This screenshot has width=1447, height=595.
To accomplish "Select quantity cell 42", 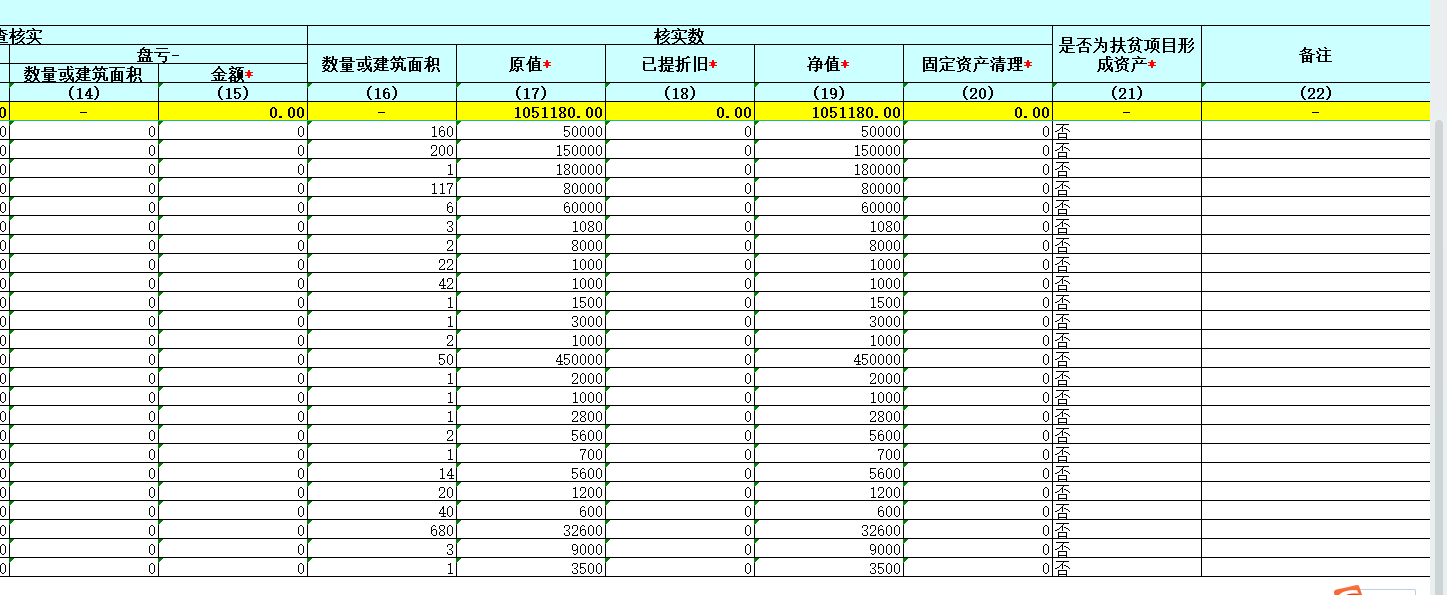I will (x=382, y=283).
